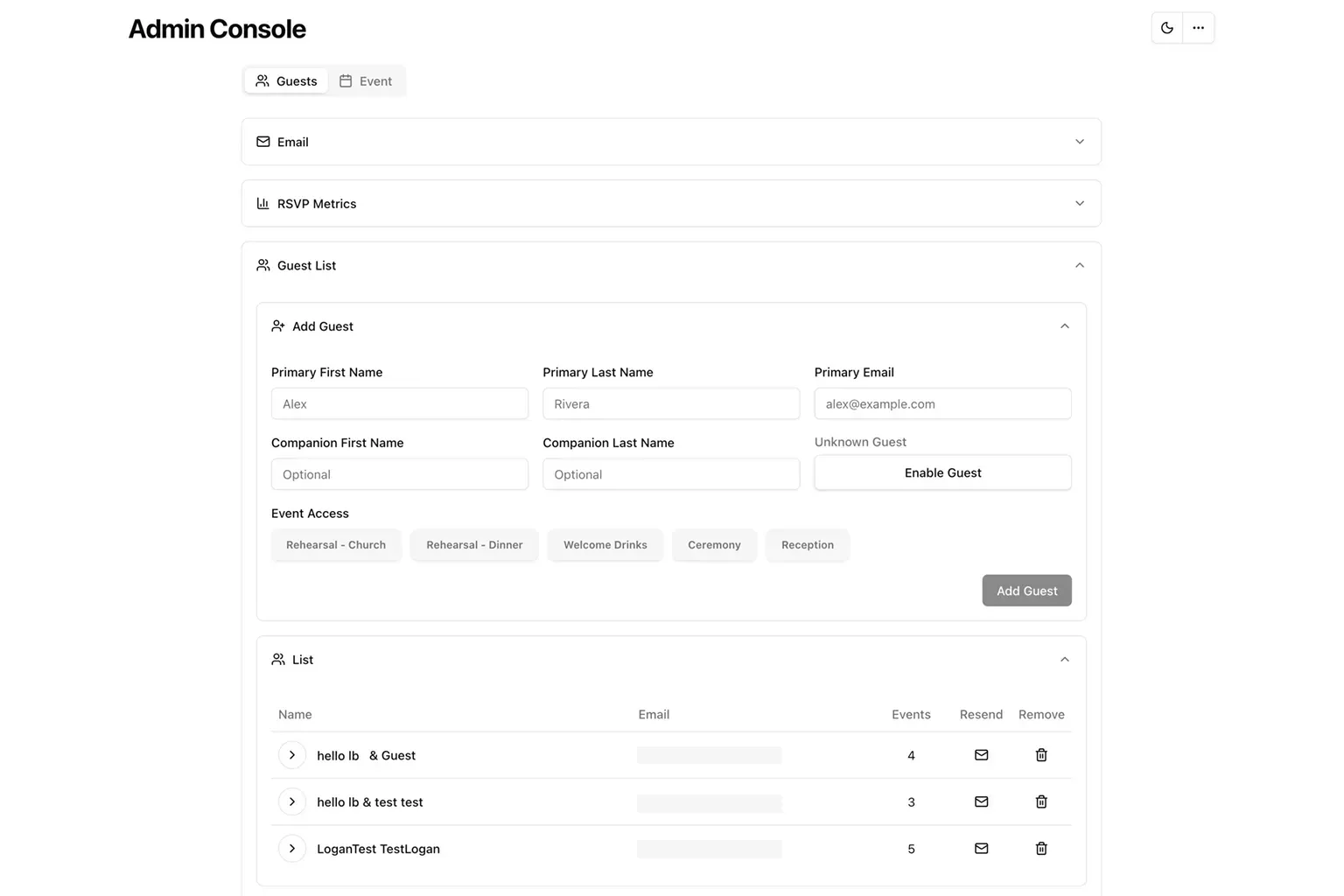Viewport: 1344px width, 896px height.
Task: Switch to the Event tab
Action: [x=366, y=80]
